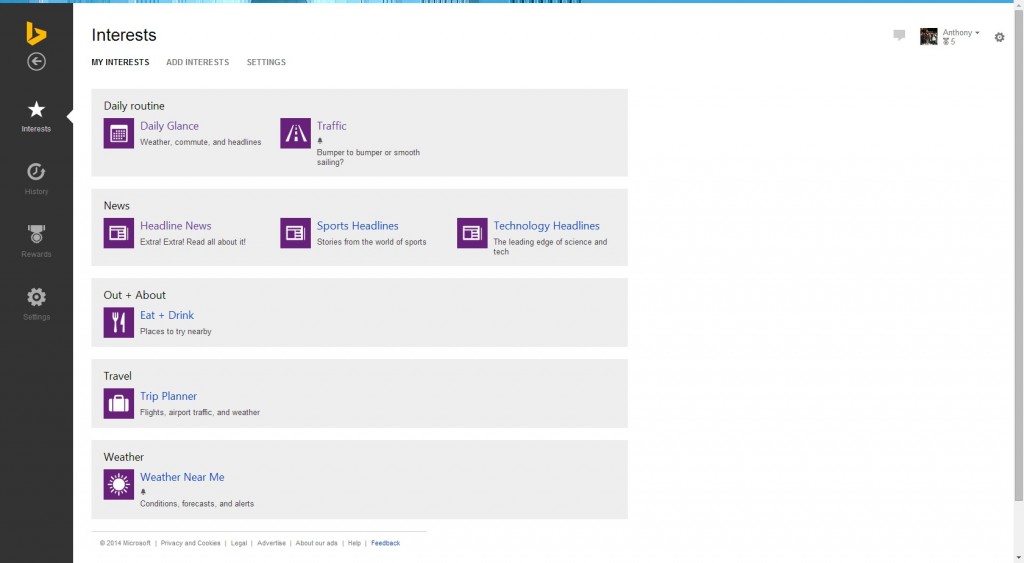Expand the Anthony account dropdown arrow
1024x563 pixels.
(977, 33)
